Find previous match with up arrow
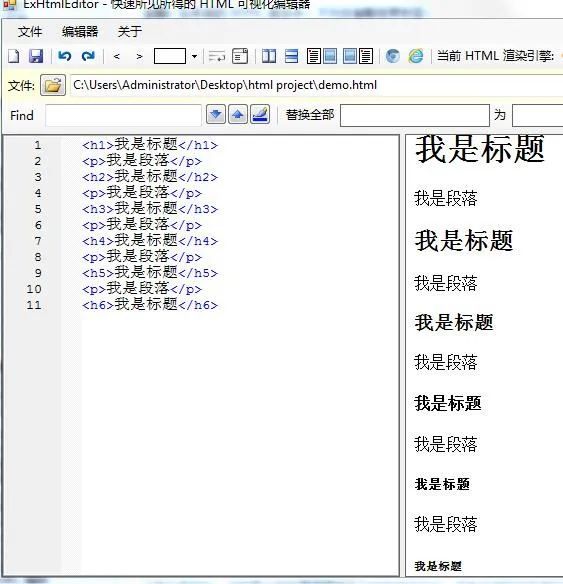The width and height of the screenshot is (563, 584). click(x=238, y=114)
